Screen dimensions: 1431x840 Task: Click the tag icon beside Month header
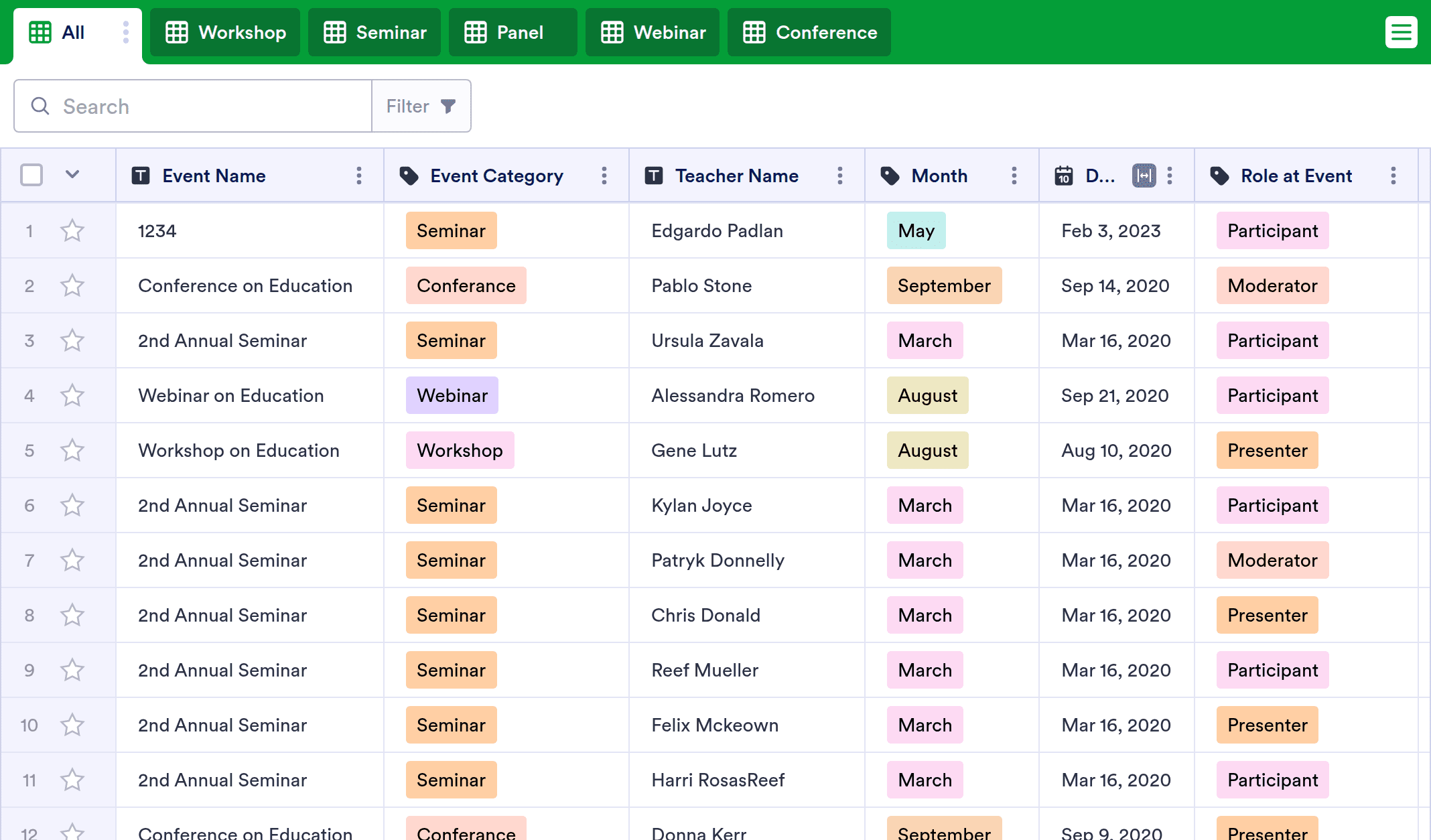(890, 176)
